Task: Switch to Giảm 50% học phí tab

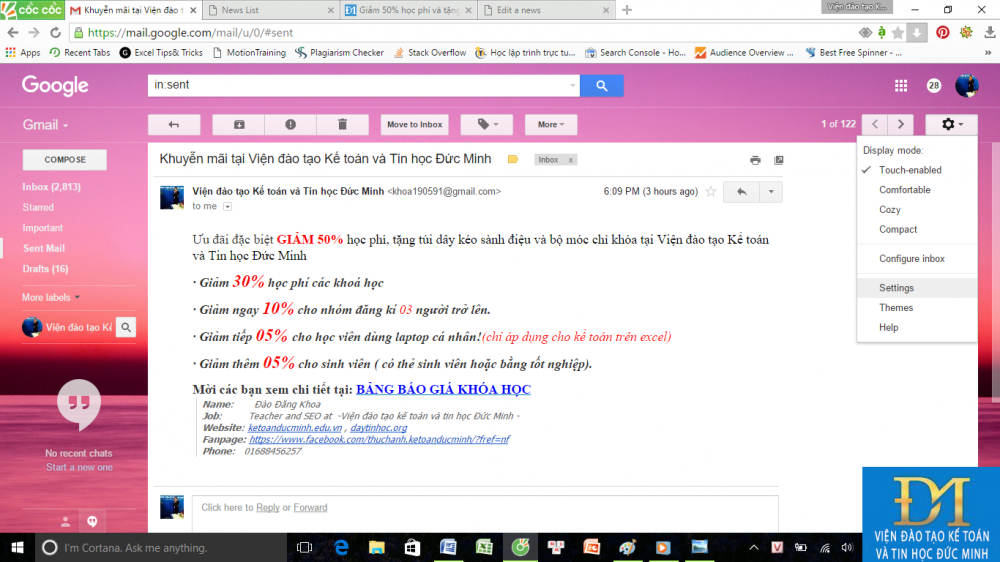Action: pos(408,10)
